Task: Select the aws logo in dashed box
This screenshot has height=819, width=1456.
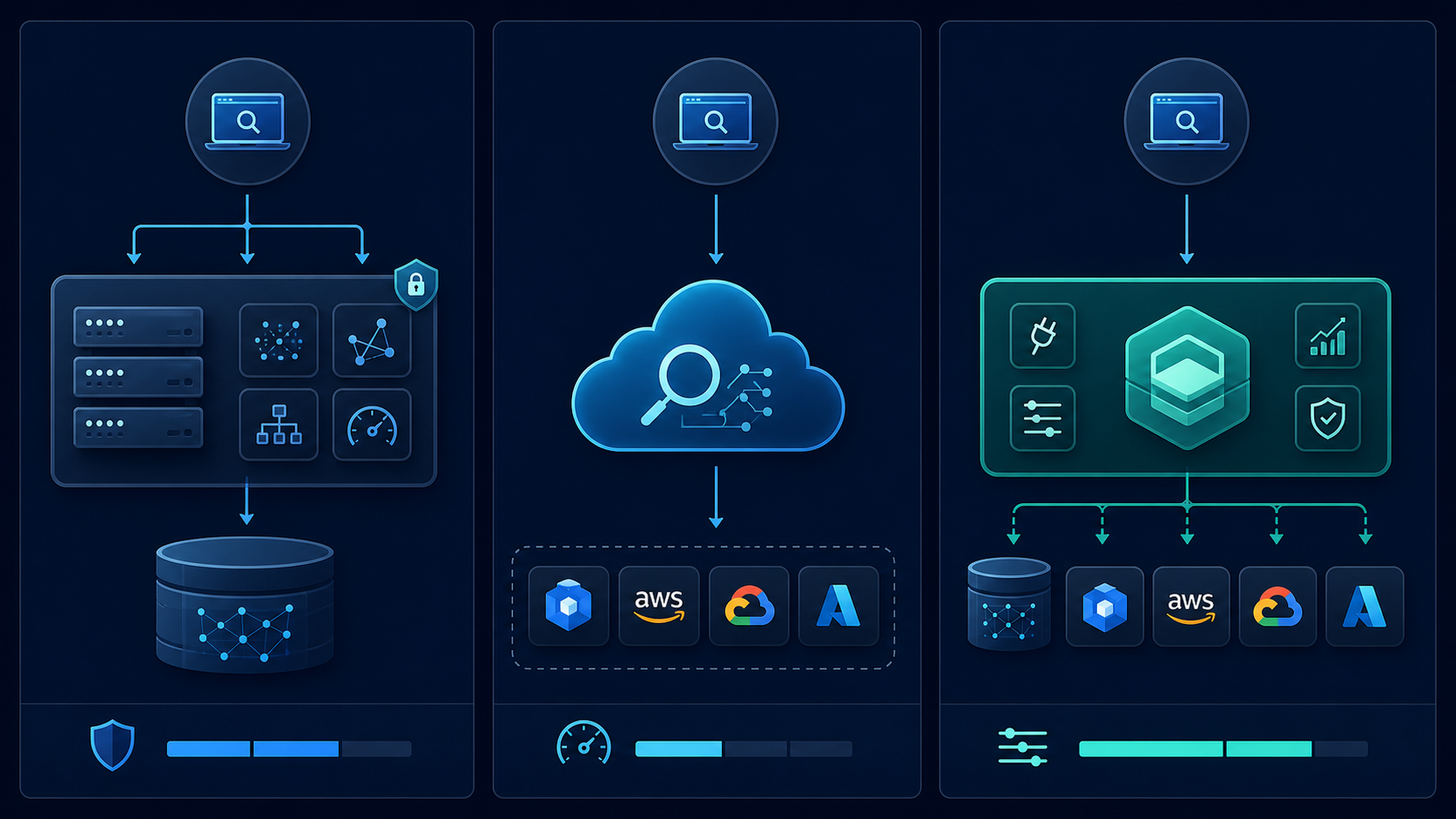Action: point(659,606)
